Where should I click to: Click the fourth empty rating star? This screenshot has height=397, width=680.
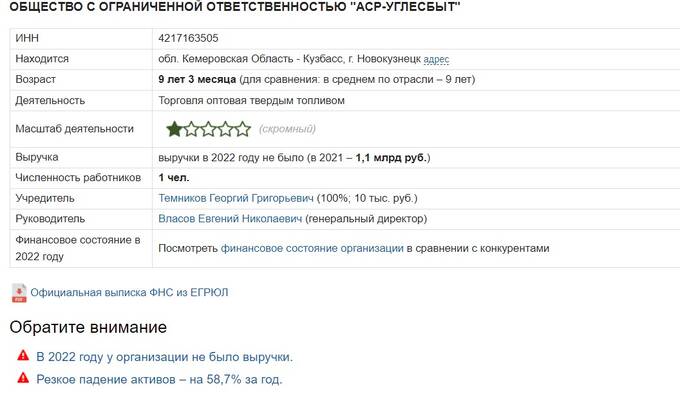pos(226,129)
